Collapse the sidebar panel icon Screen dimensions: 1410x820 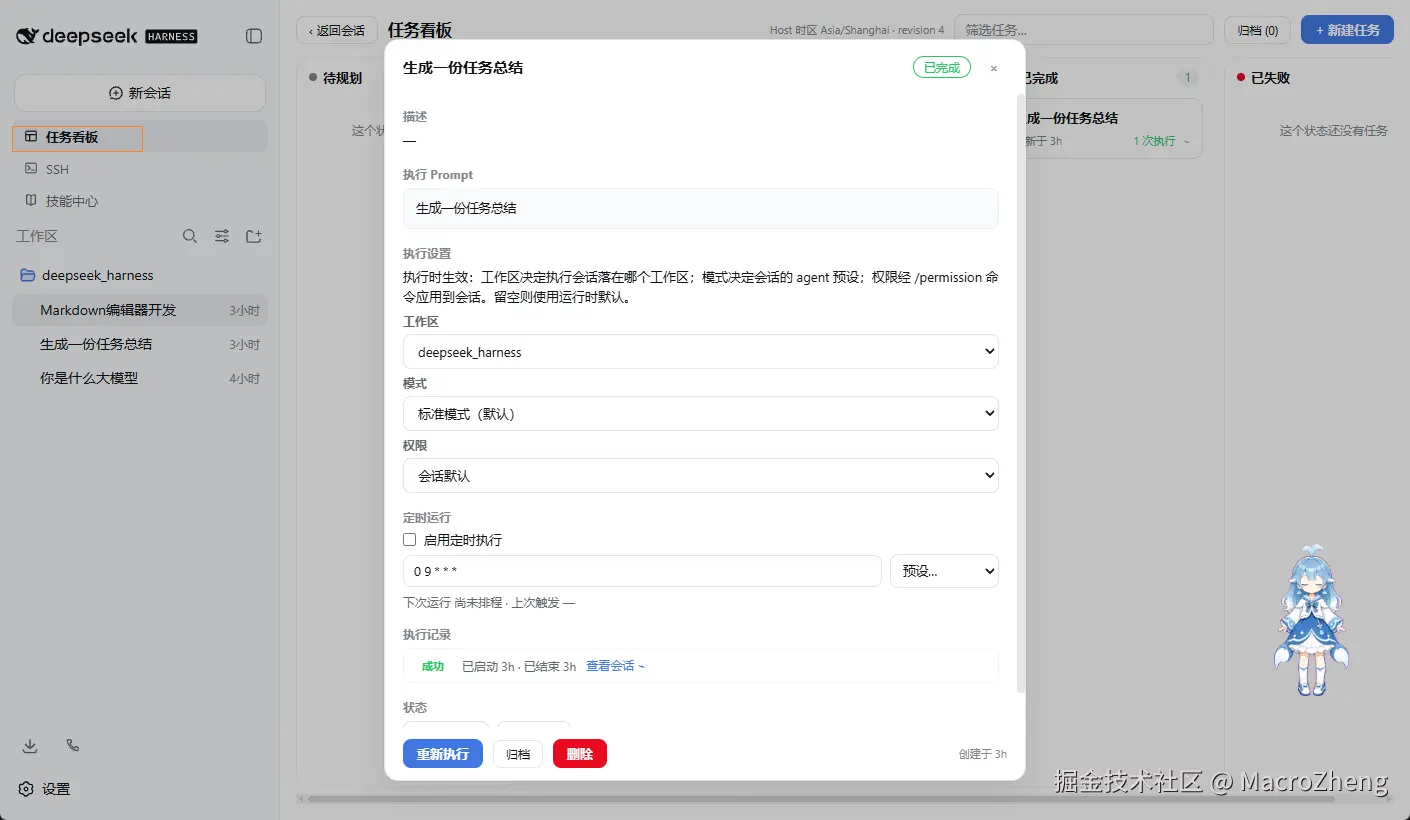coord(254,36)
